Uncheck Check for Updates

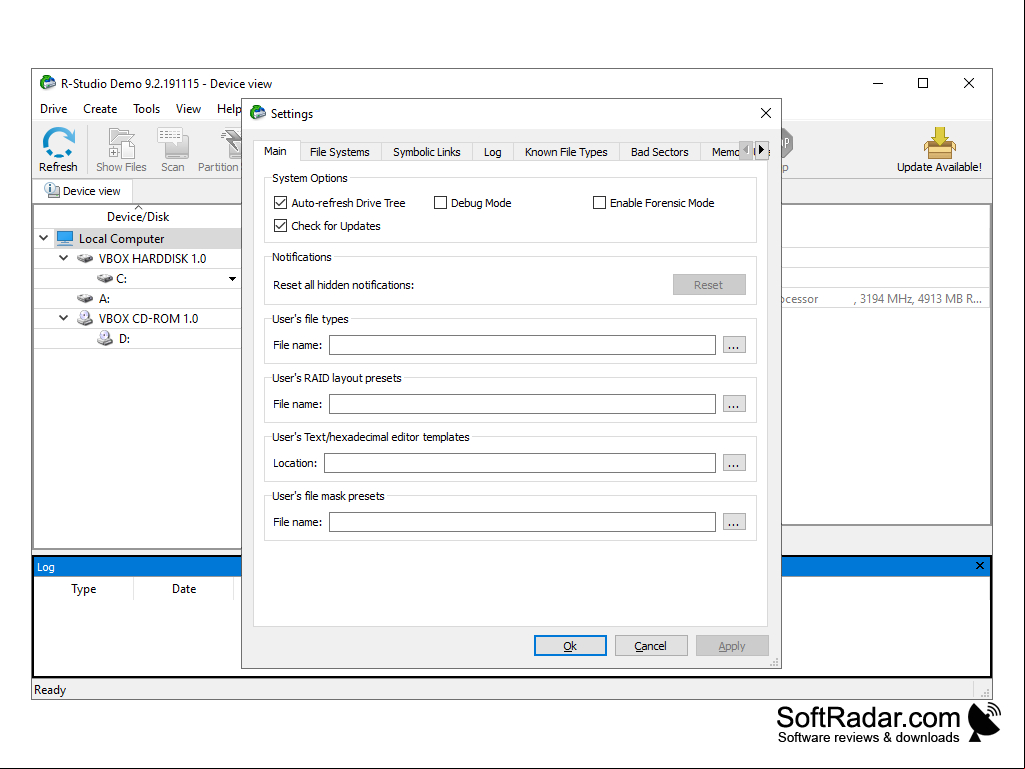pyautogui.click(x=280, y=226)
